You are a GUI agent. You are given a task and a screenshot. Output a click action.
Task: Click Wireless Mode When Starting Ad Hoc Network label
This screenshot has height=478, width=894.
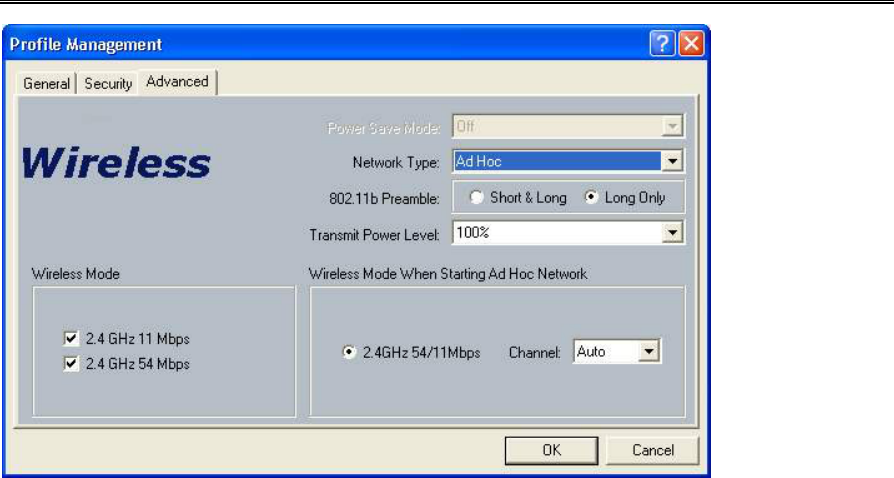[x=448, y=274]
